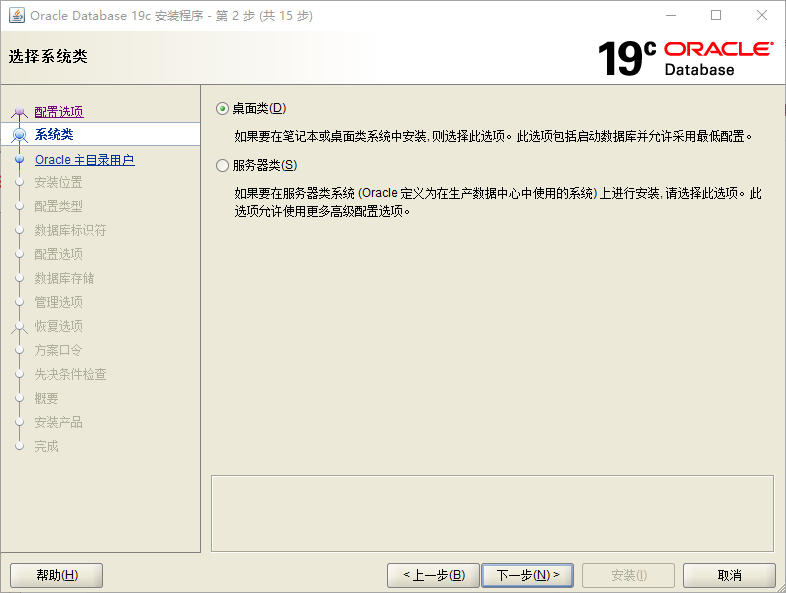Screen dimensions: 786x593
Task: Click the 选择系统类 page heading
Action: point(48,56)
